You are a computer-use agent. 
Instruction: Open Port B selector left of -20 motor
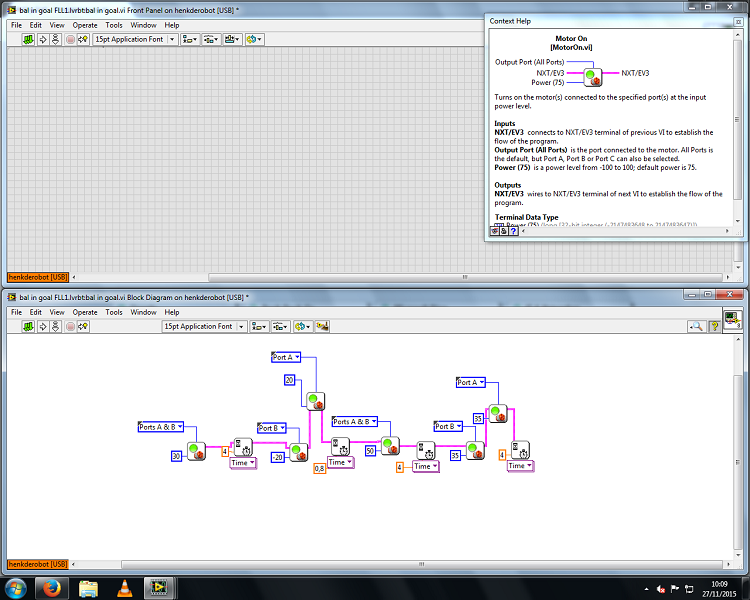[272, 428]
